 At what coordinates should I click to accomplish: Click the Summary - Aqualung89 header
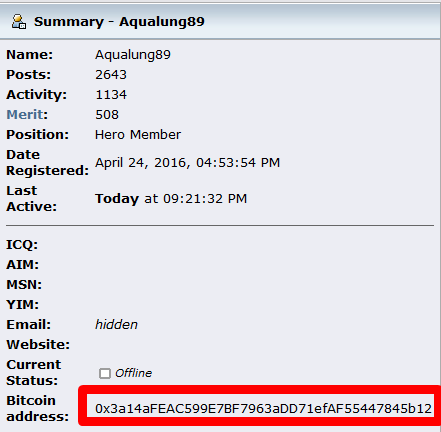click(119, 22)
